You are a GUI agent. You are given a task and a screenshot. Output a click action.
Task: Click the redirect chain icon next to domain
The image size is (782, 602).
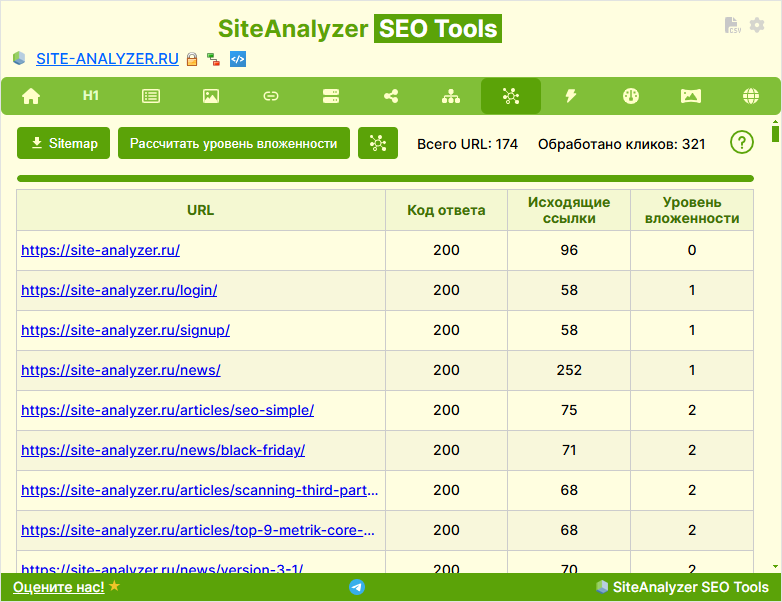point(214,59)
